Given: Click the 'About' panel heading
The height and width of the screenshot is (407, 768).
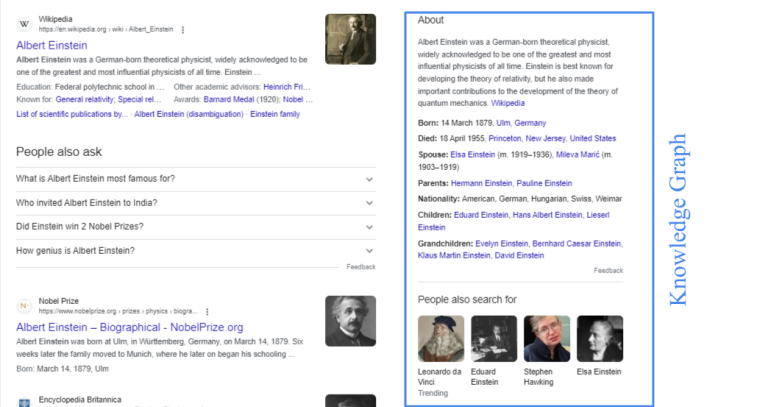Looking at the screenshot, I should click(431, 20).
